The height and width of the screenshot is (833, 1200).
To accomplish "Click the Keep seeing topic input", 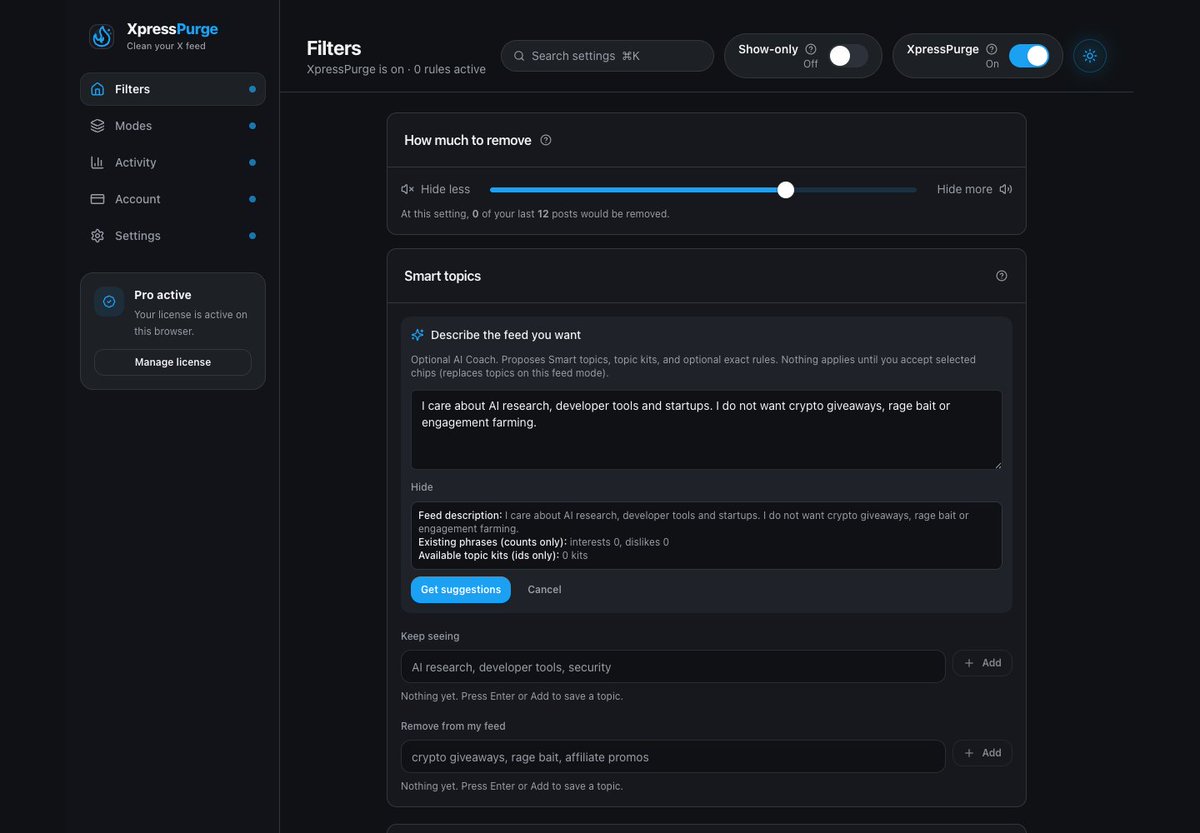I will coord(673,667).
